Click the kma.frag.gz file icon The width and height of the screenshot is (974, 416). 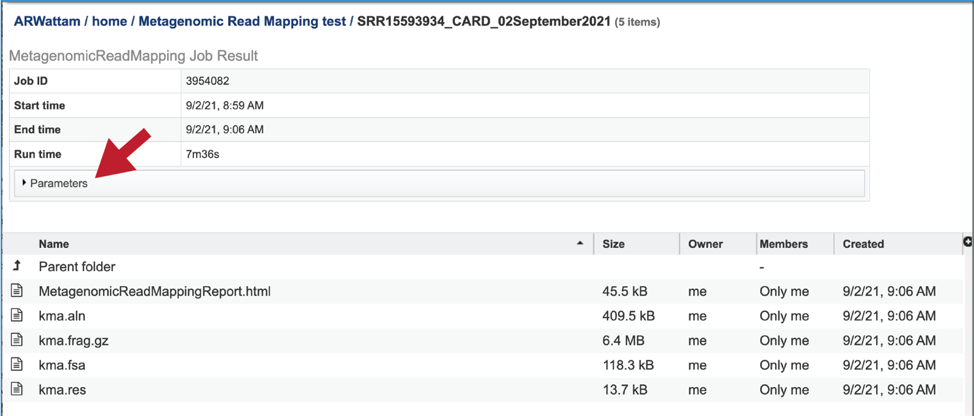(17, 341)
